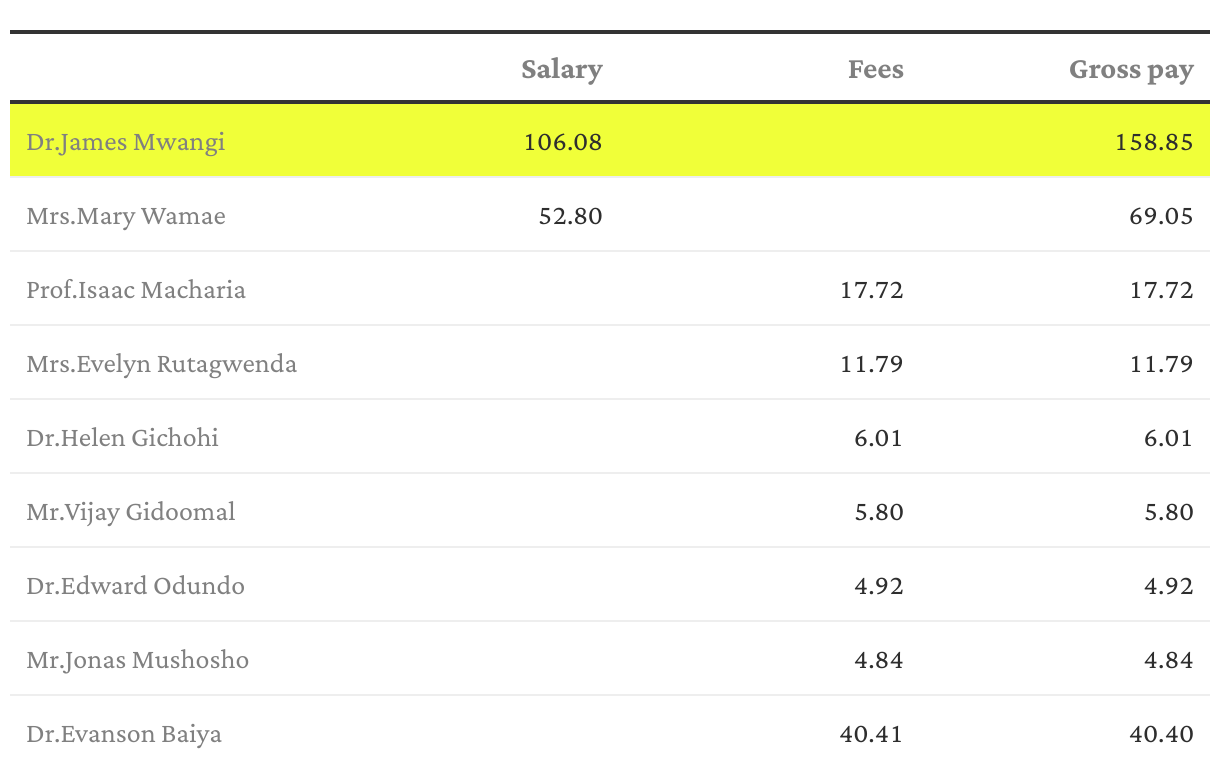Image resolution: width=1220 pixels, height=778 pixels.
Task: Select the Dr.Edward Odundo name cell
Action: 136,586
